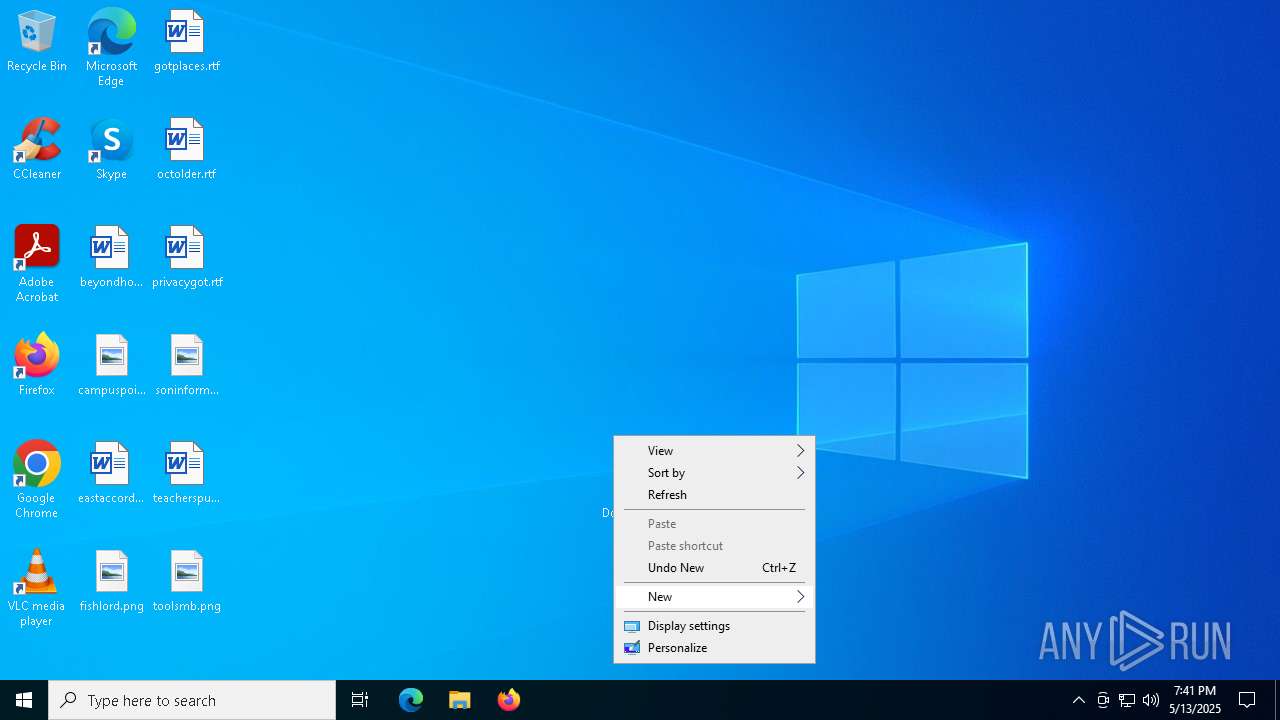Viewport: 1280px width, 720px height.
Task: Launch Firefox from the taskbar
Action: coord(509,700)
